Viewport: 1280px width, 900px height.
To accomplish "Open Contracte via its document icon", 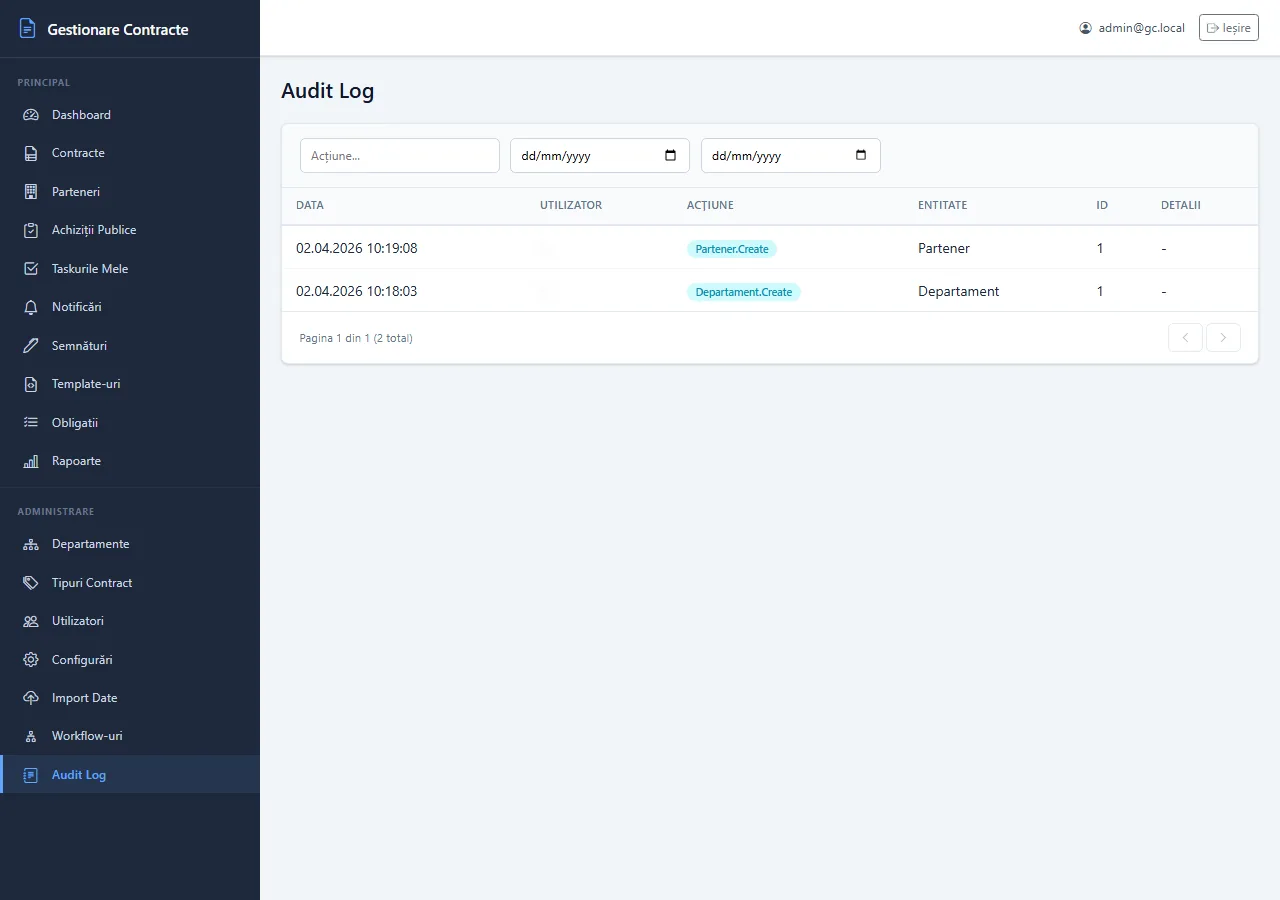I will tap(31, 153).
